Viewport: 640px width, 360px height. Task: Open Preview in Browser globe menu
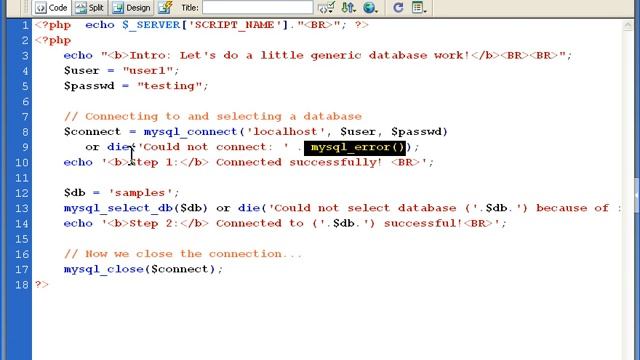pyautogui.click(x=370, y=7)
